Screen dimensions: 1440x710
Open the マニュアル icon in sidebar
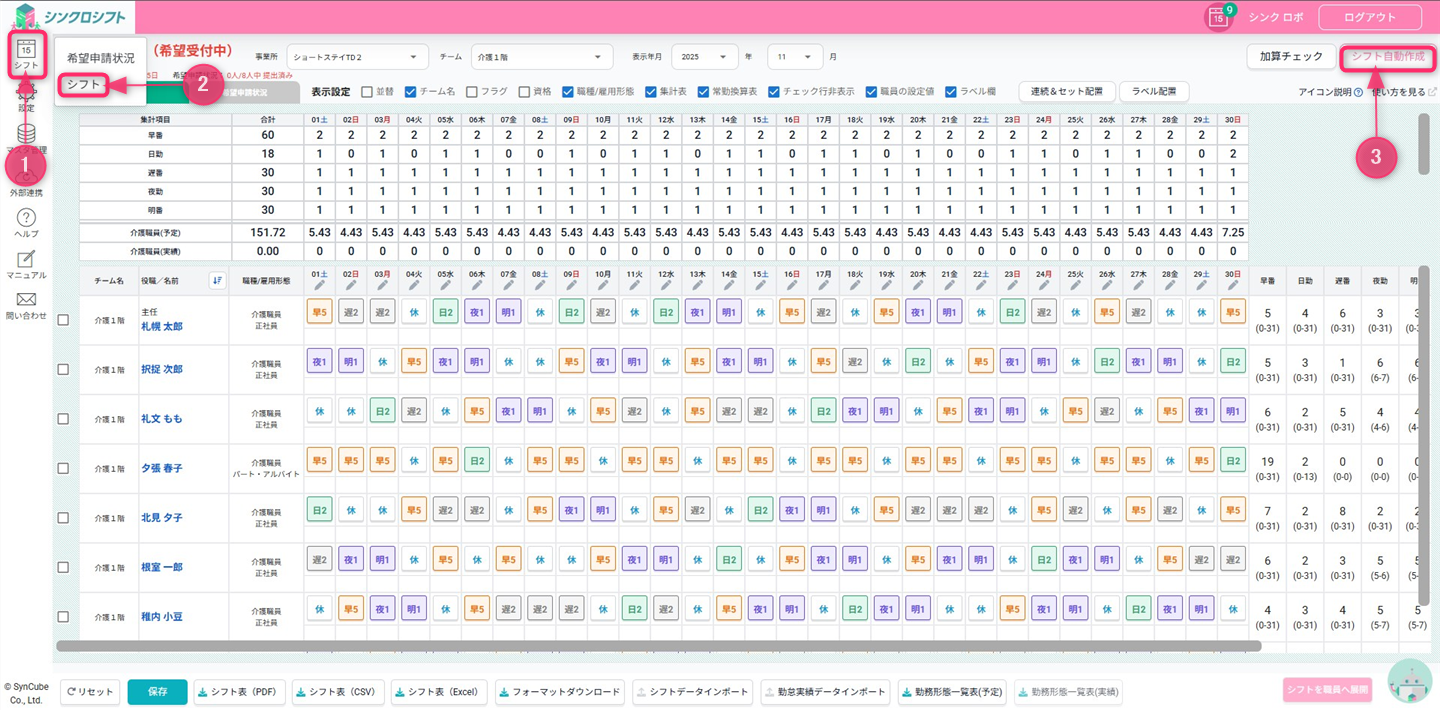pos(27,260)
